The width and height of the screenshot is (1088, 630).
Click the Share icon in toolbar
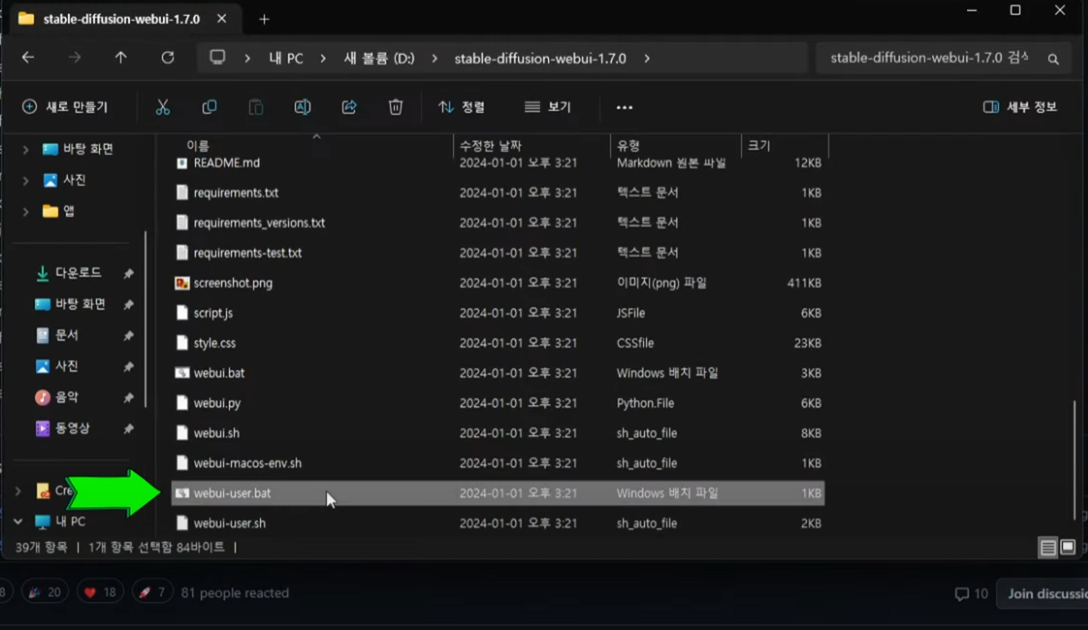click(x=349, y=107)
